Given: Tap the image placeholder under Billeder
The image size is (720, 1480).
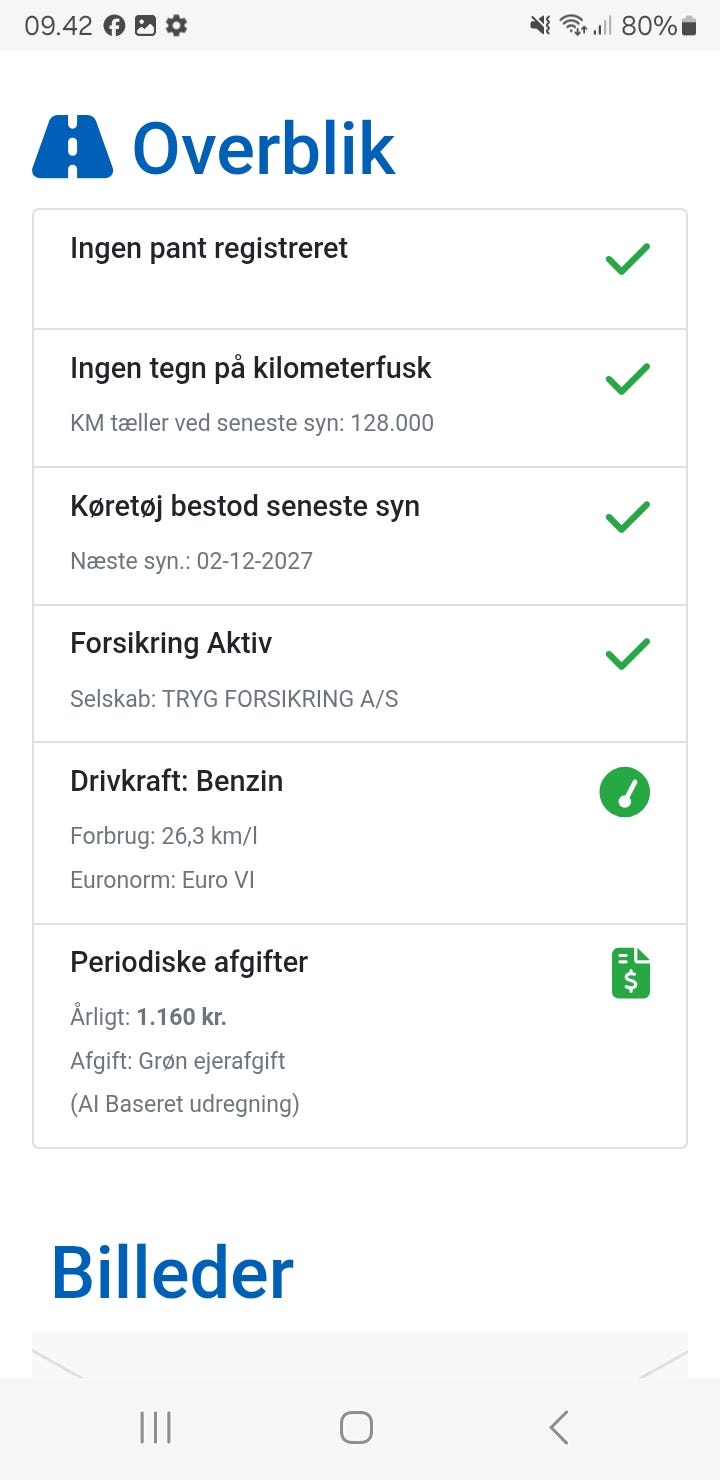Looking at the screenshot, I should (360, 1355).
